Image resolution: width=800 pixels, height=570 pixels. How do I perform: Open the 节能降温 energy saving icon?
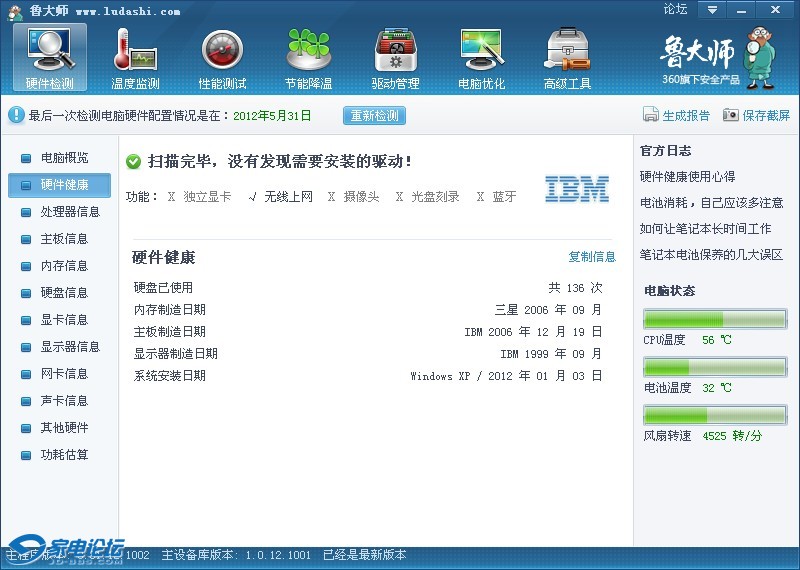pos(309,50)
